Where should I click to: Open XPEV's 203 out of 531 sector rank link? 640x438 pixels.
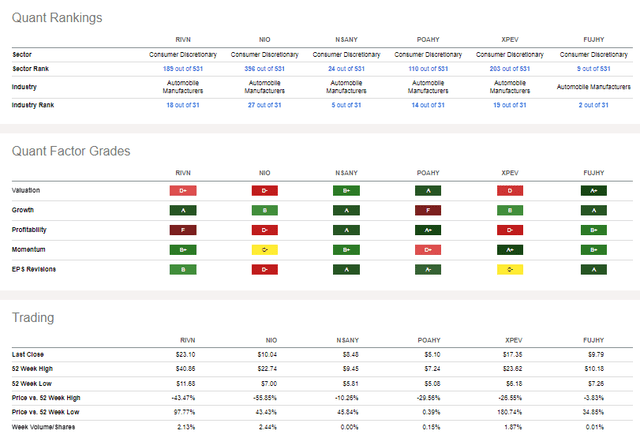(x=509, y=69)
